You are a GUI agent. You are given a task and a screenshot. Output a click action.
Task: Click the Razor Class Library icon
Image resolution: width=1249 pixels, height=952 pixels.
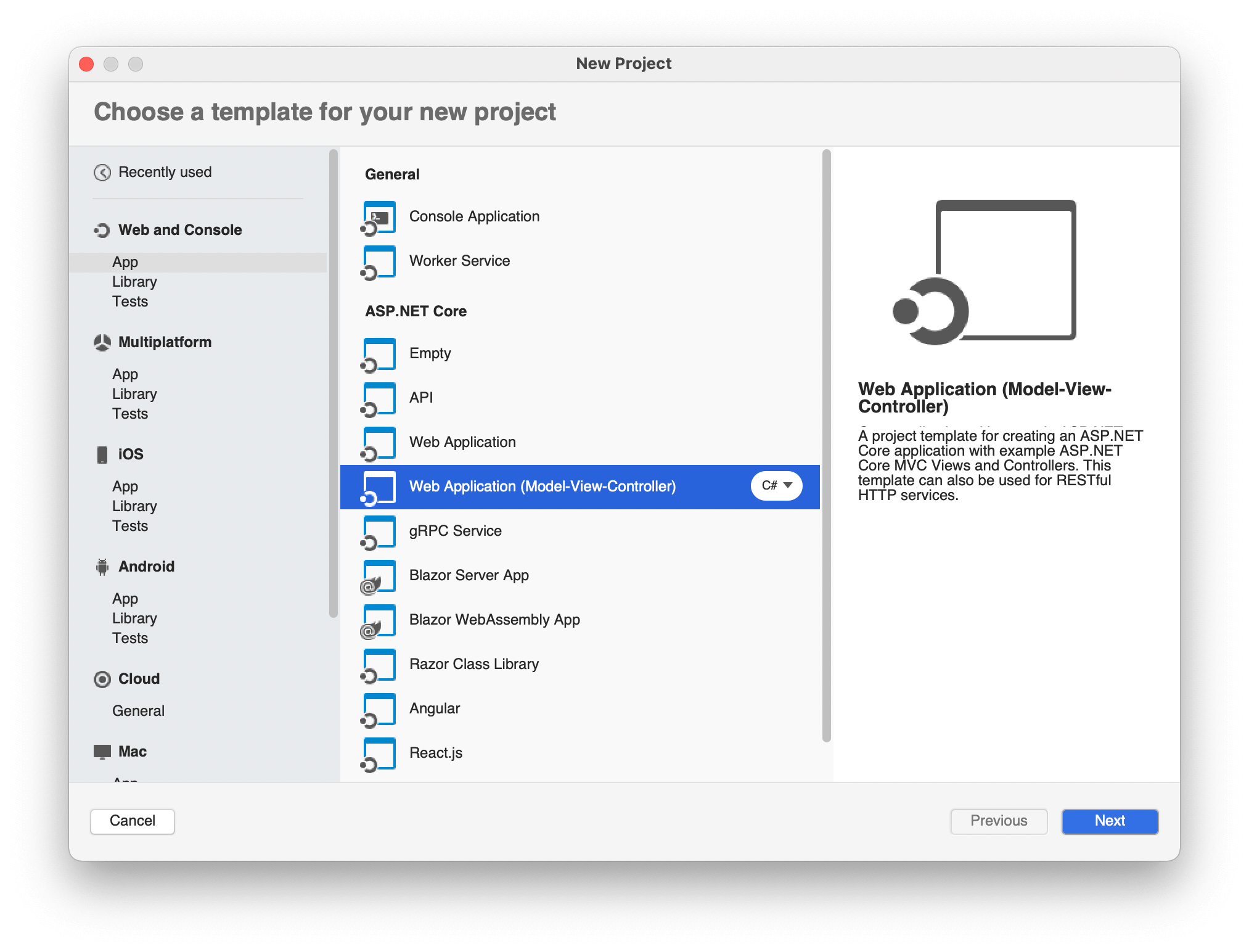pos(378,666)
